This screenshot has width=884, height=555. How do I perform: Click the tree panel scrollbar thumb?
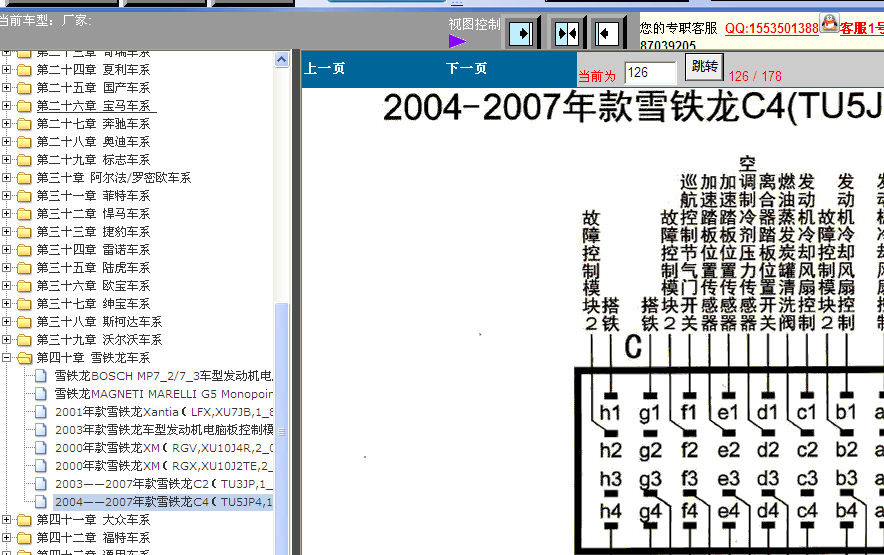pos(282,429)
